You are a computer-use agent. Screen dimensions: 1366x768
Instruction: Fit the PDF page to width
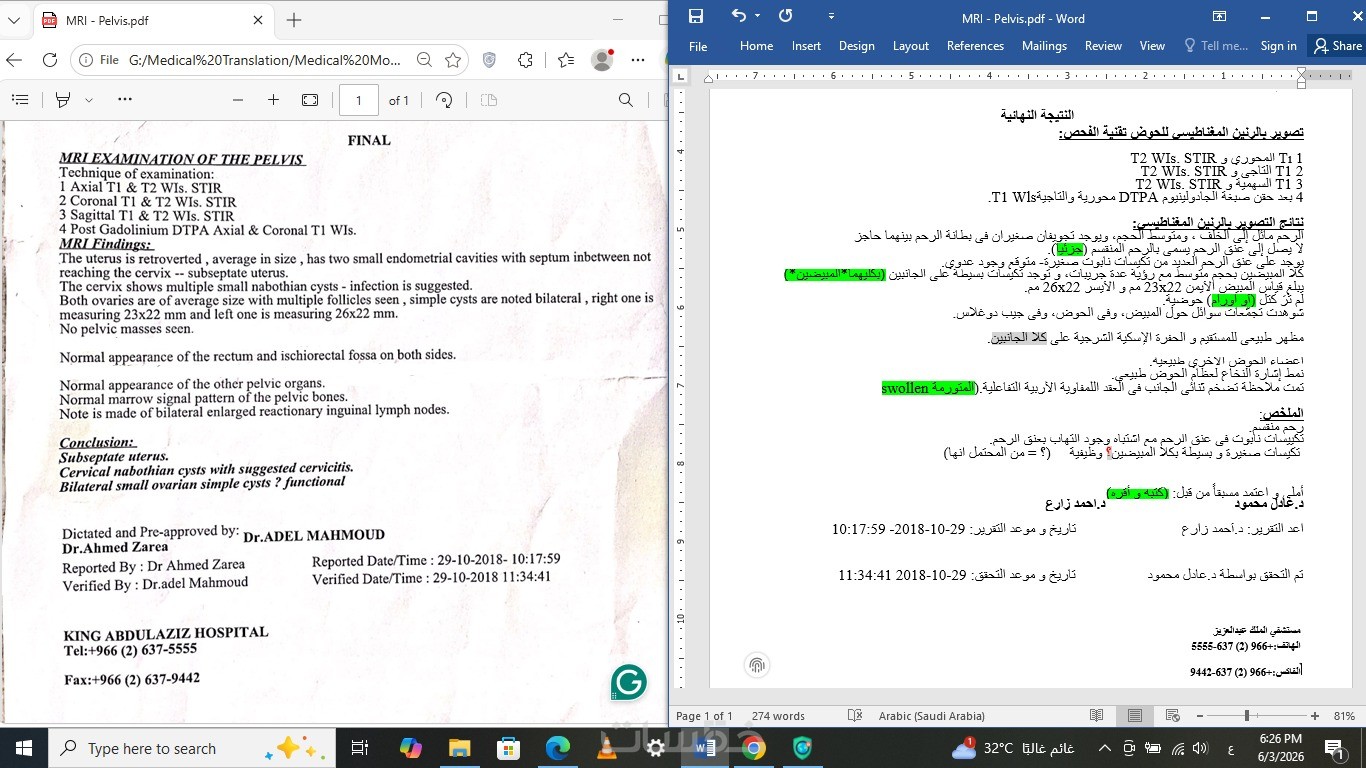coord(310,100)
